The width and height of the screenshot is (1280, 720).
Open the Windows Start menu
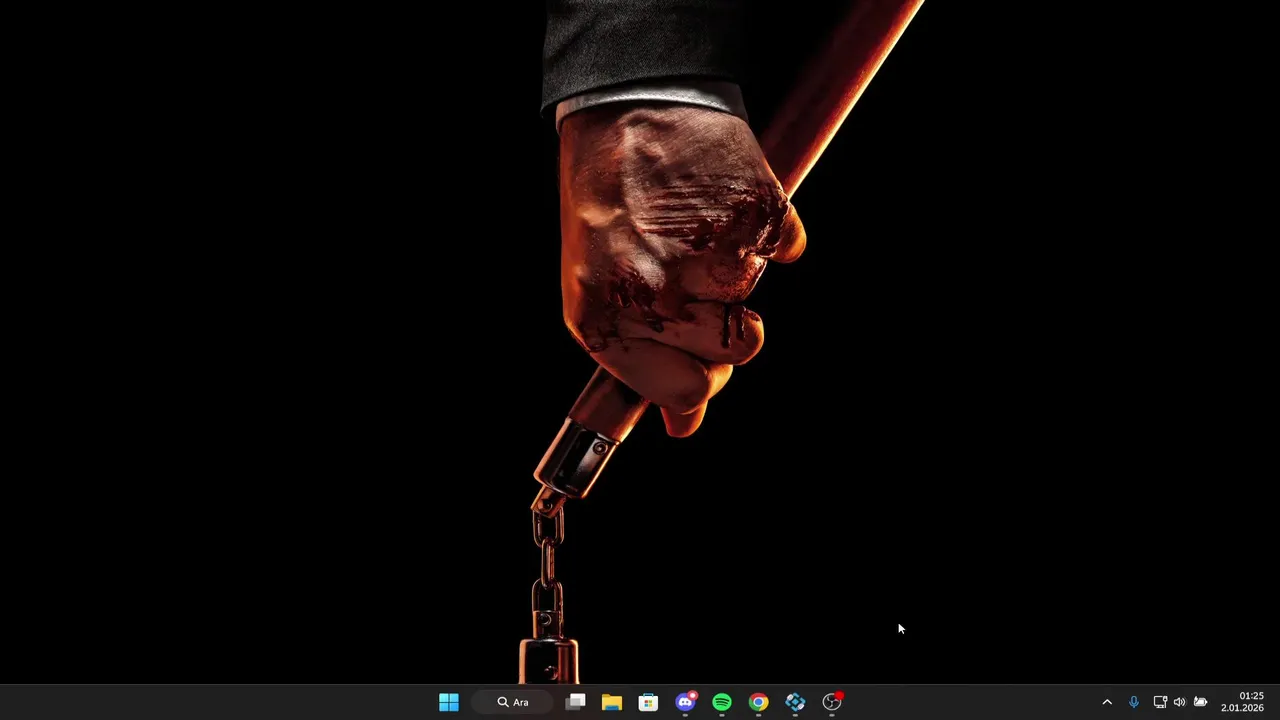click(x=449, y=702)
